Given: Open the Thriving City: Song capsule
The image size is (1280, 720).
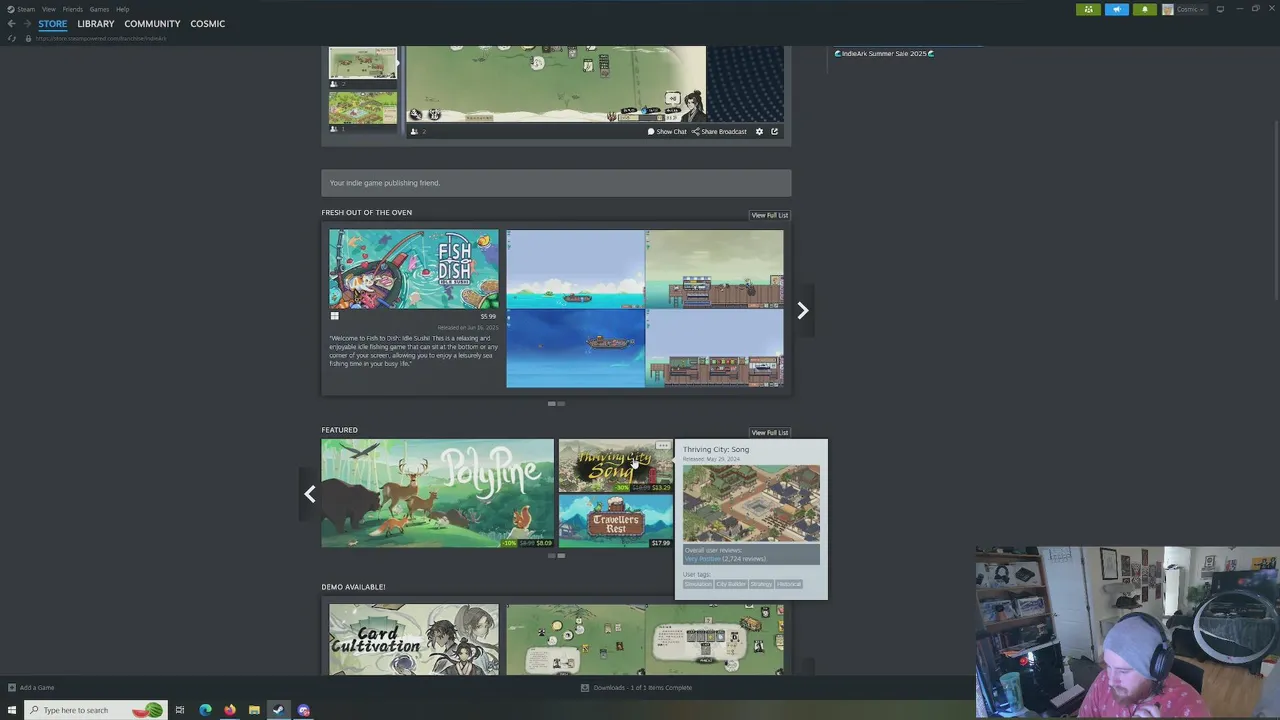Looking at the screenshot, I should 616,466.
